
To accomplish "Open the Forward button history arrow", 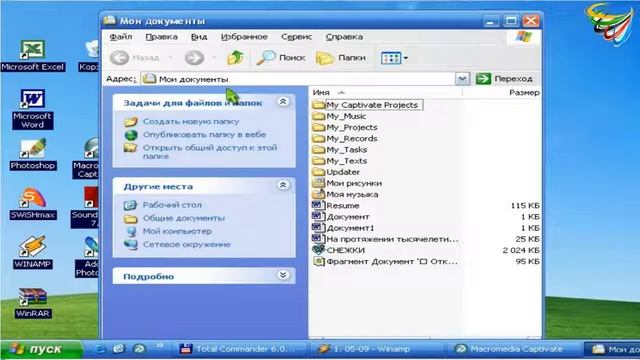I will [214, 58].
